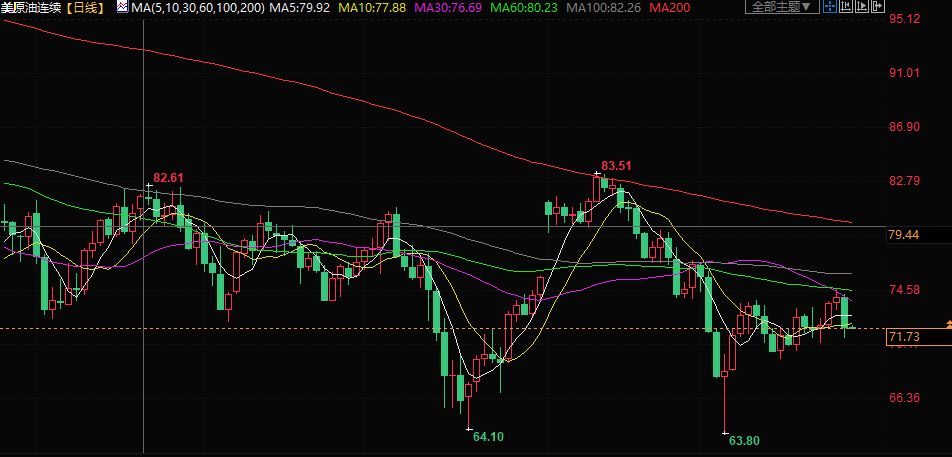Click the 86.90 axis price label
952x457 pixels.
[904, 127]
